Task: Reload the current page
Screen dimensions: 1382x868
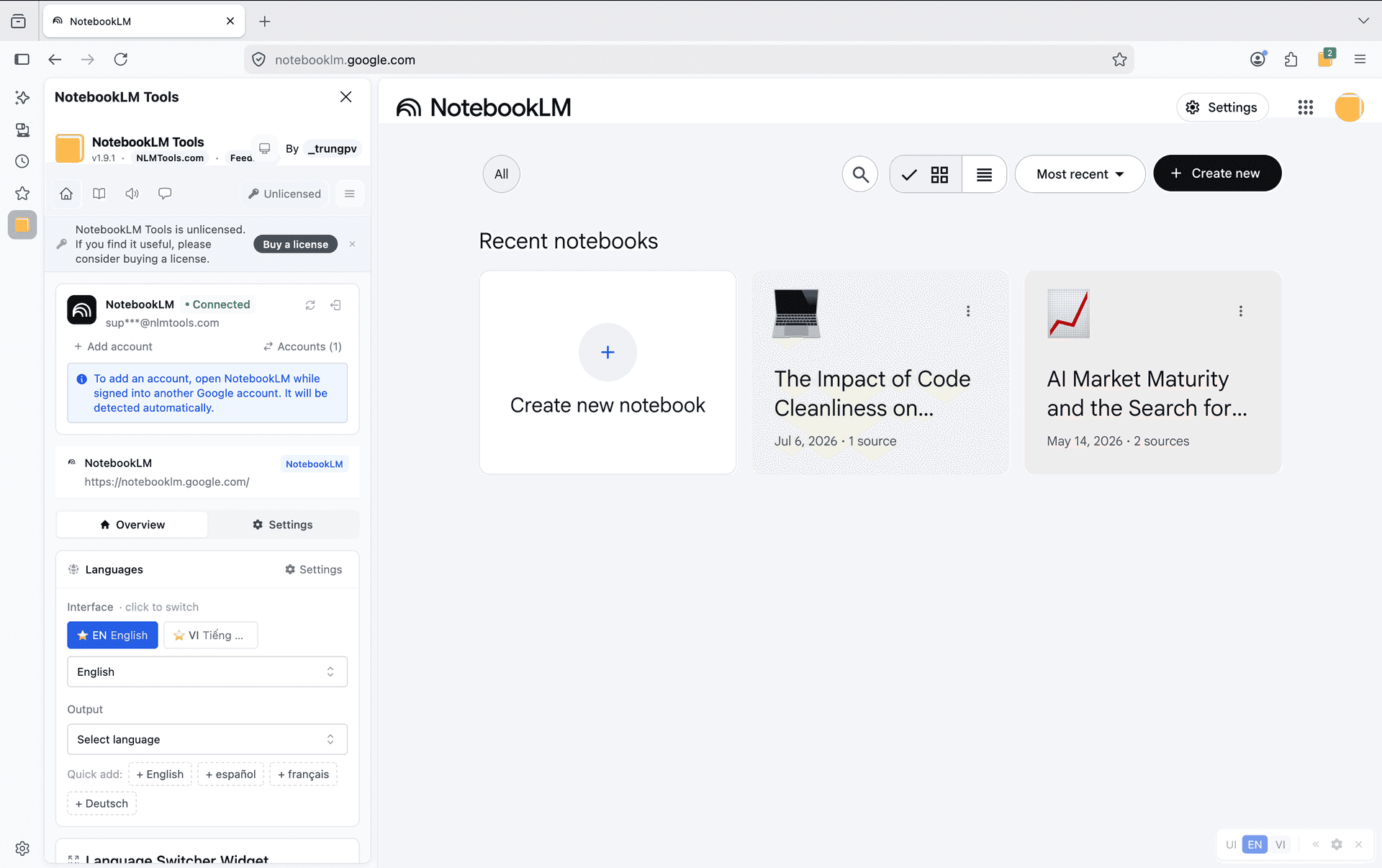Action: coord(121,59)
